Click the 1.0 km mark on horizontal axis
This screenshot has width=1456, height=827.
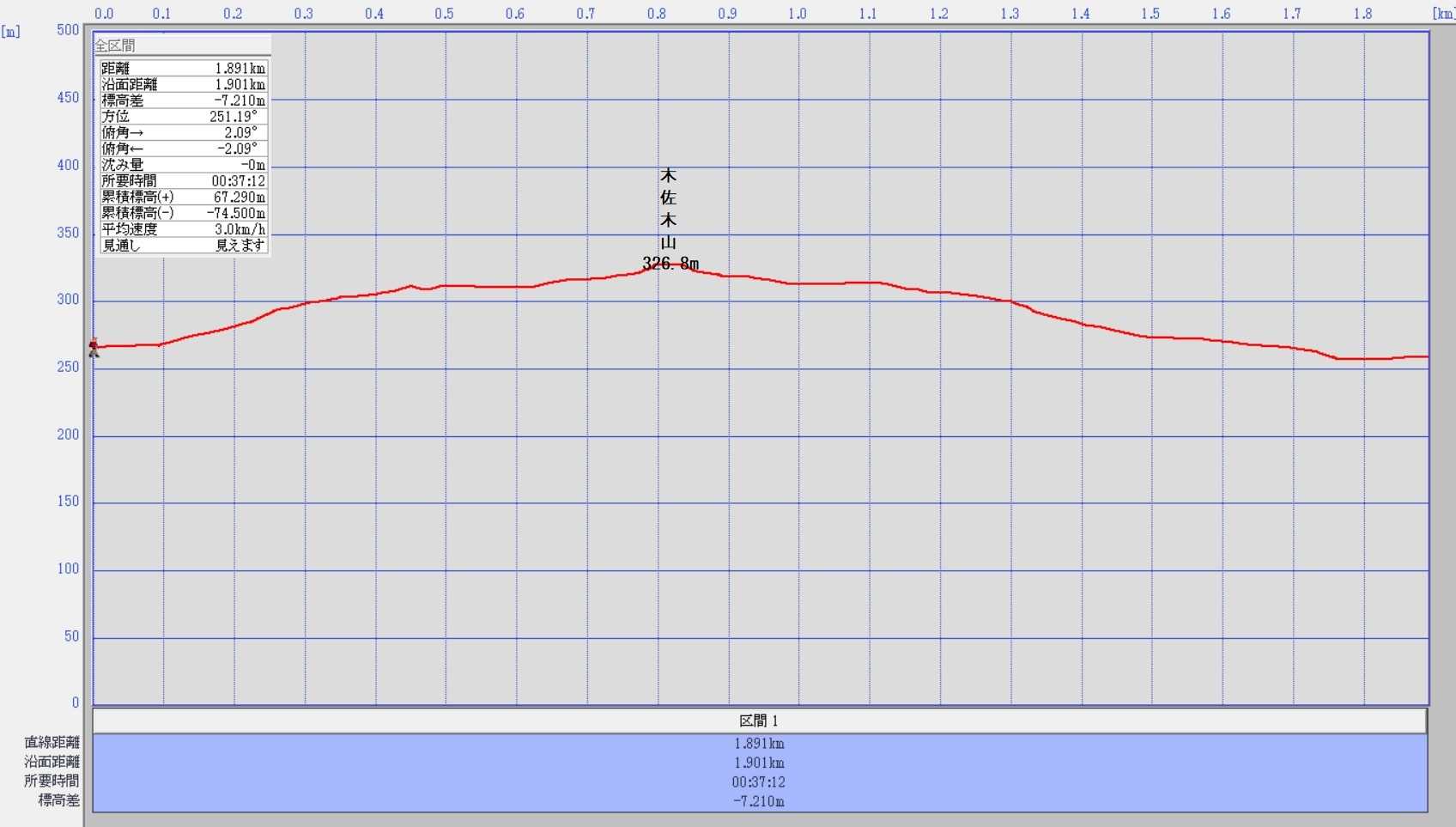pos(798,14)
